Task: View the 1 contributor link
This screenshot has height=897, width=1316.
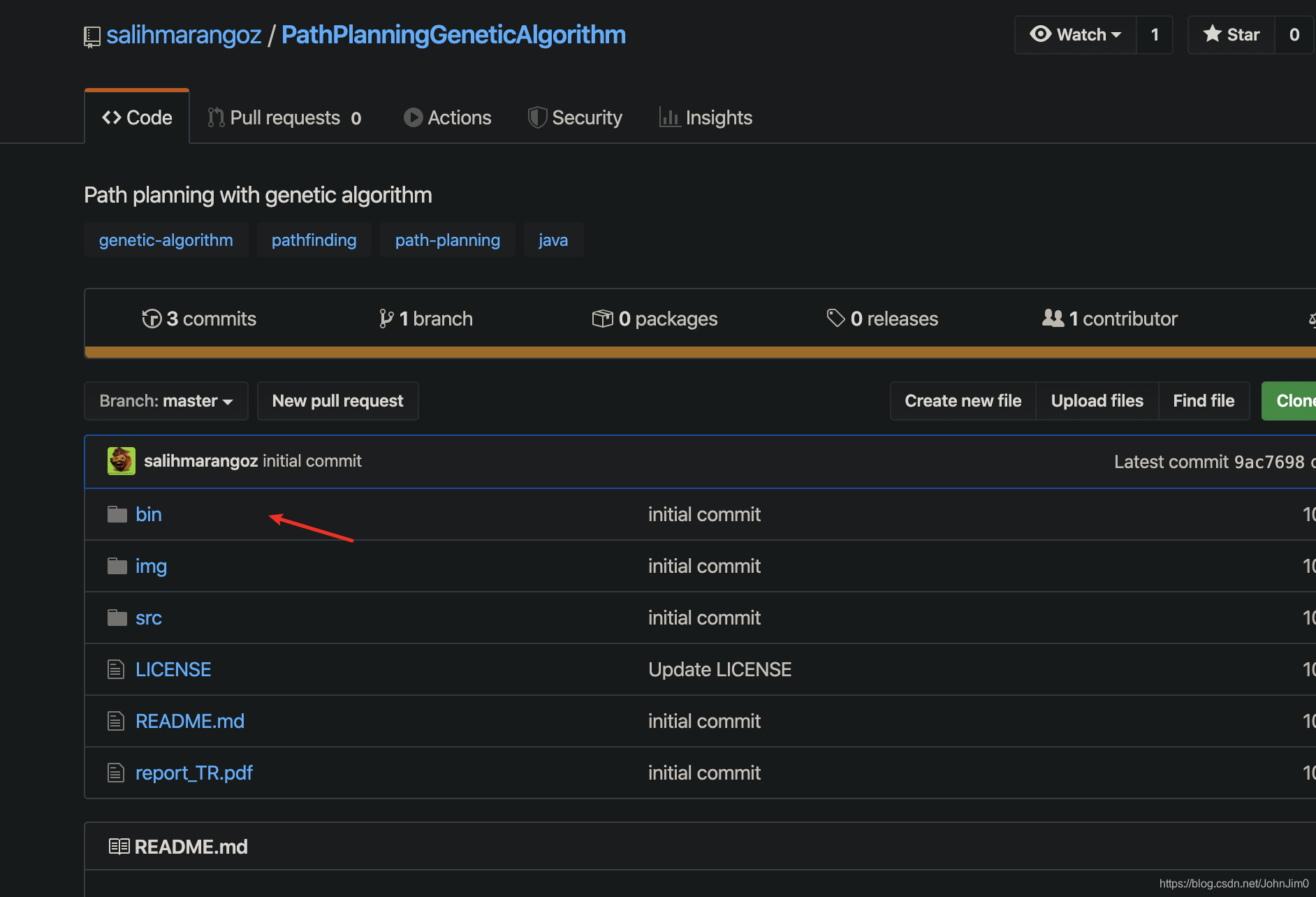Action: (x=1110, y=319)
